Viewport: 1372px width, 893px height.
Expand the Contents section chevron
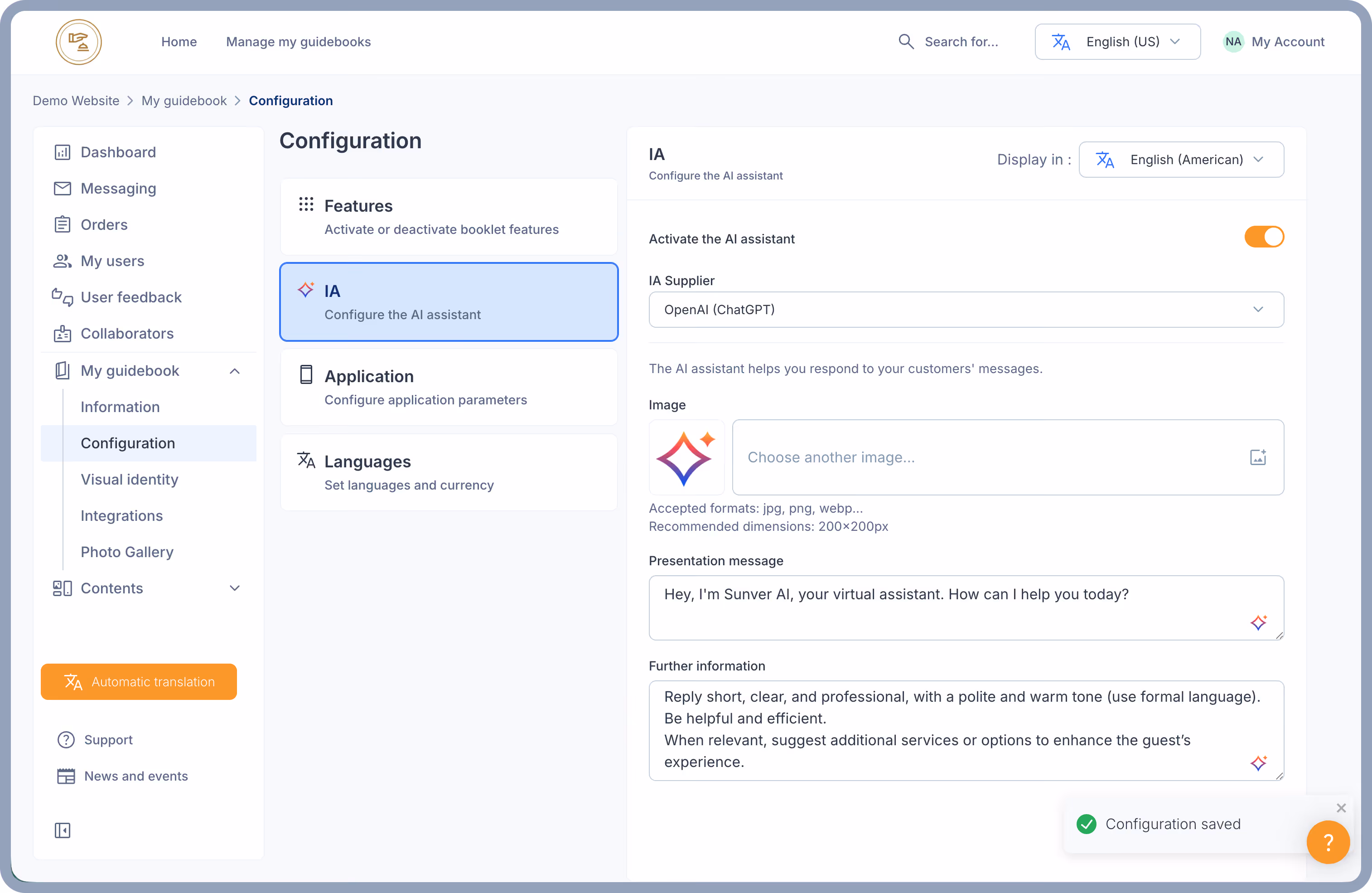[x=235, y=588]
